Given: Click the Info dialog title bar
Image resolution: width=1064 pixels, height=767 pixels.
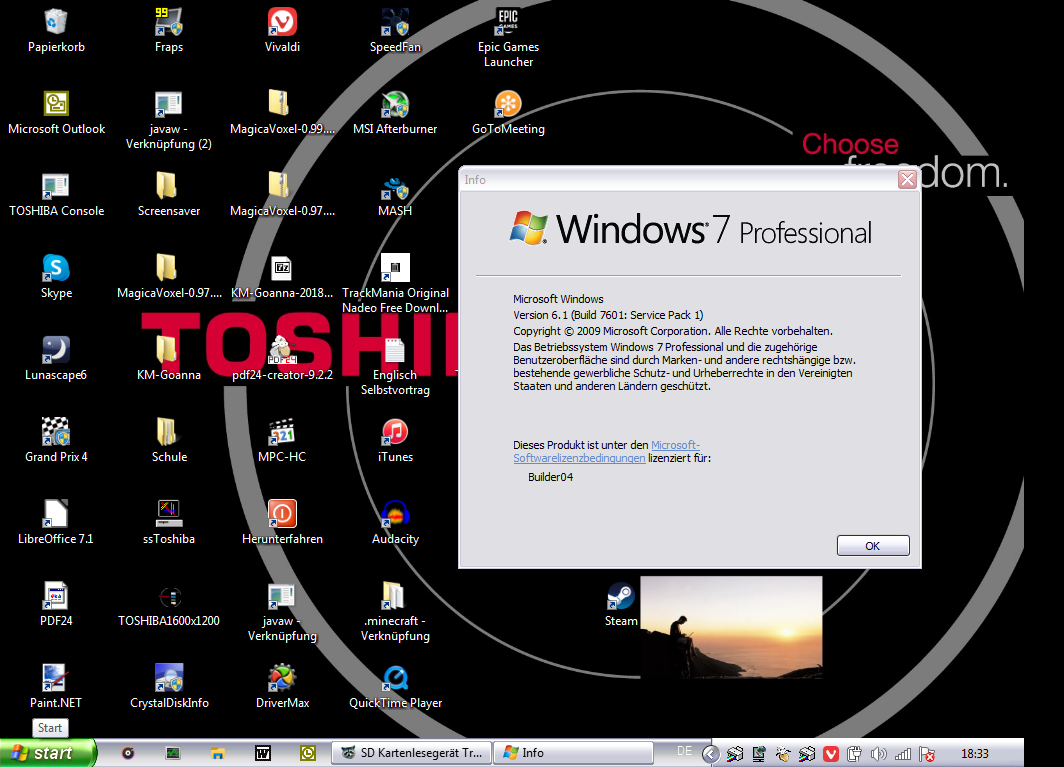Looking at the screenshot, I should pyautogui.click(x=679, y=180).
